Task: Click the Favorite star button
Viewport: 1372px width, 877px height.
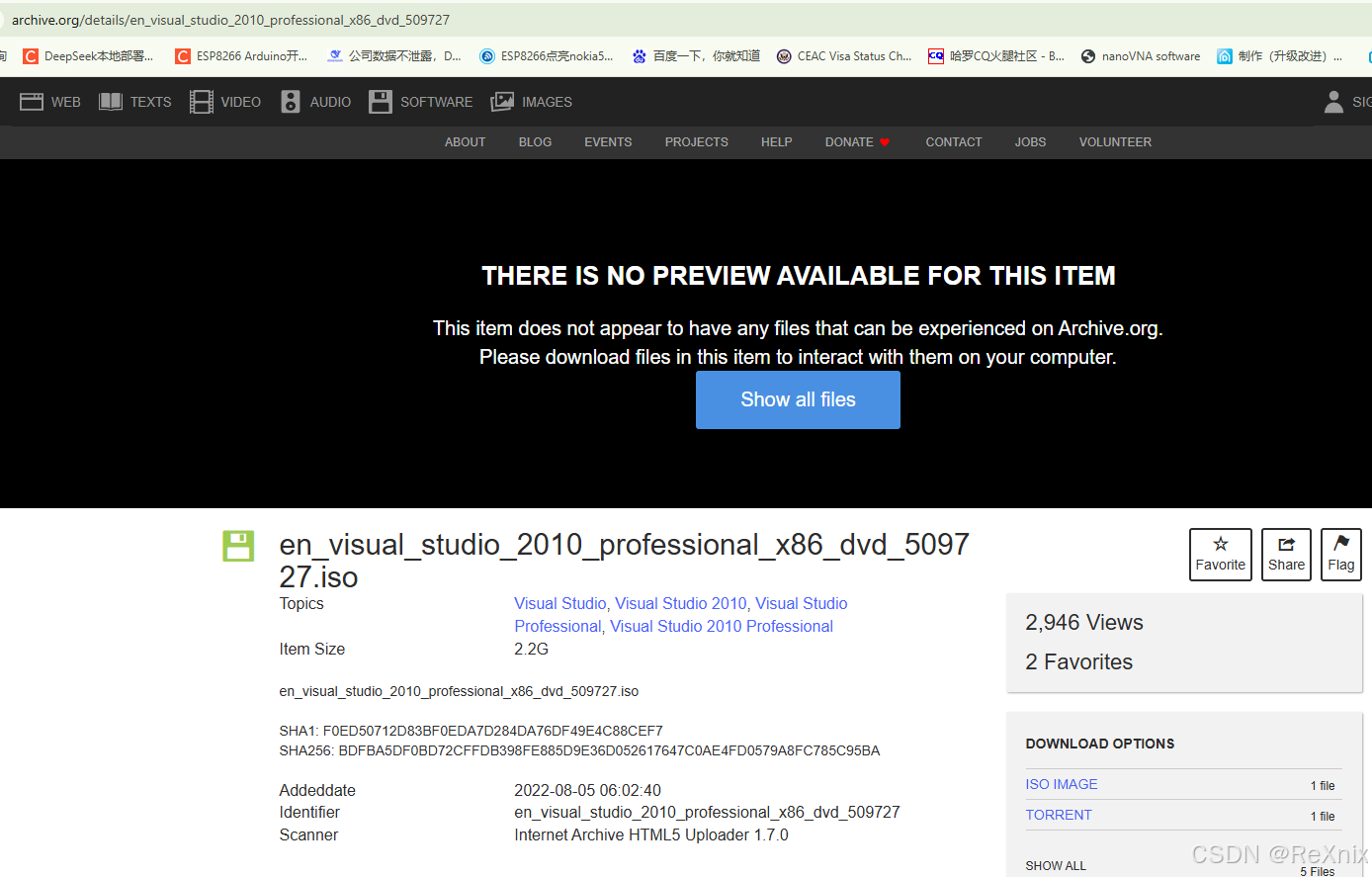Action: (x=1221, y=555)
